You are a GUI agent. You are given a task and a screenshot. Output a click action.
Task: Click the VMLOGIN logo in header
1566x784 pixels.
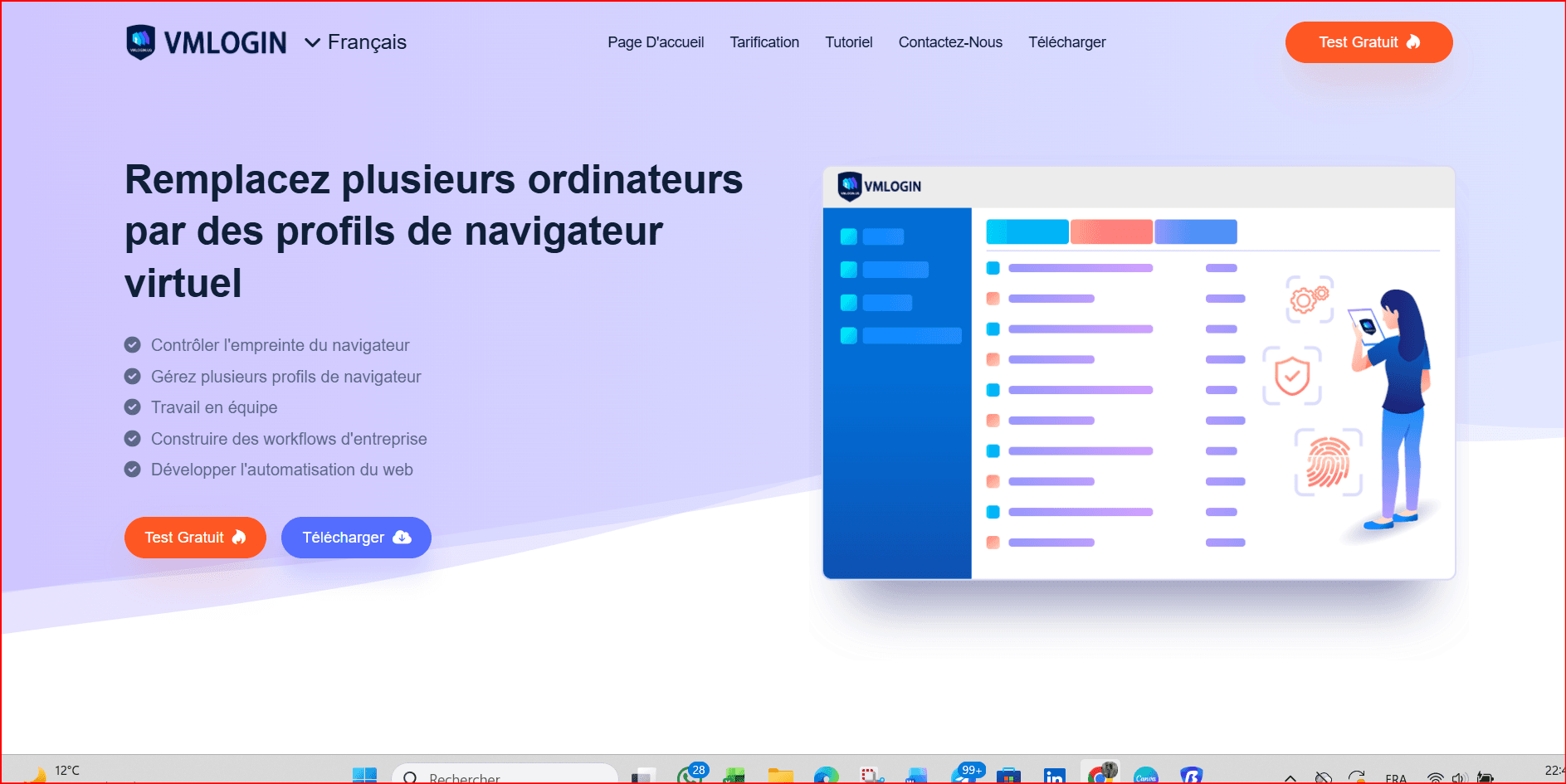tap(207, 42)
